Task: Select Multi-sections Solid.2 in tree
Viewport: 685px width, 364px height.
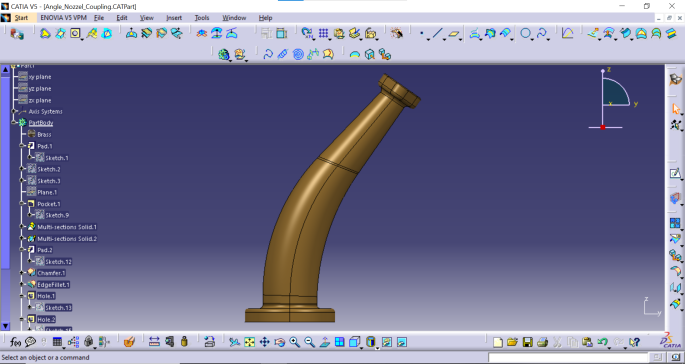Action: pos(67,239)
